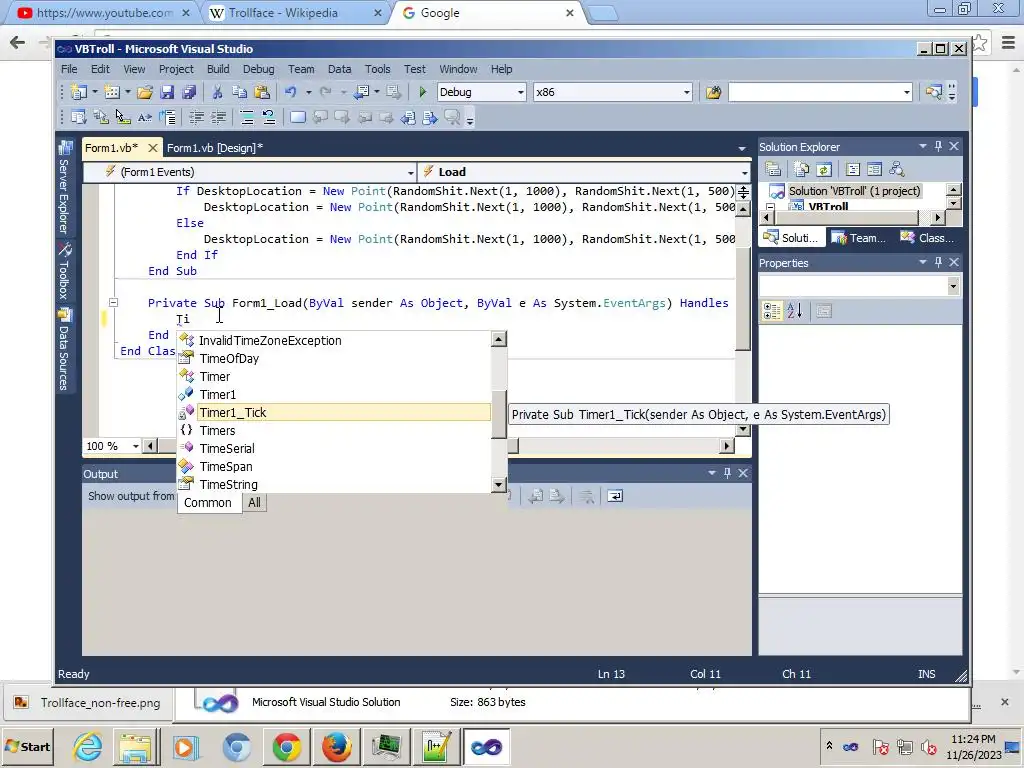The height and width of the screenshot is (768, 1024).
Task: Click Refresh icon in Solution Explorer
Action: point(824,169)
